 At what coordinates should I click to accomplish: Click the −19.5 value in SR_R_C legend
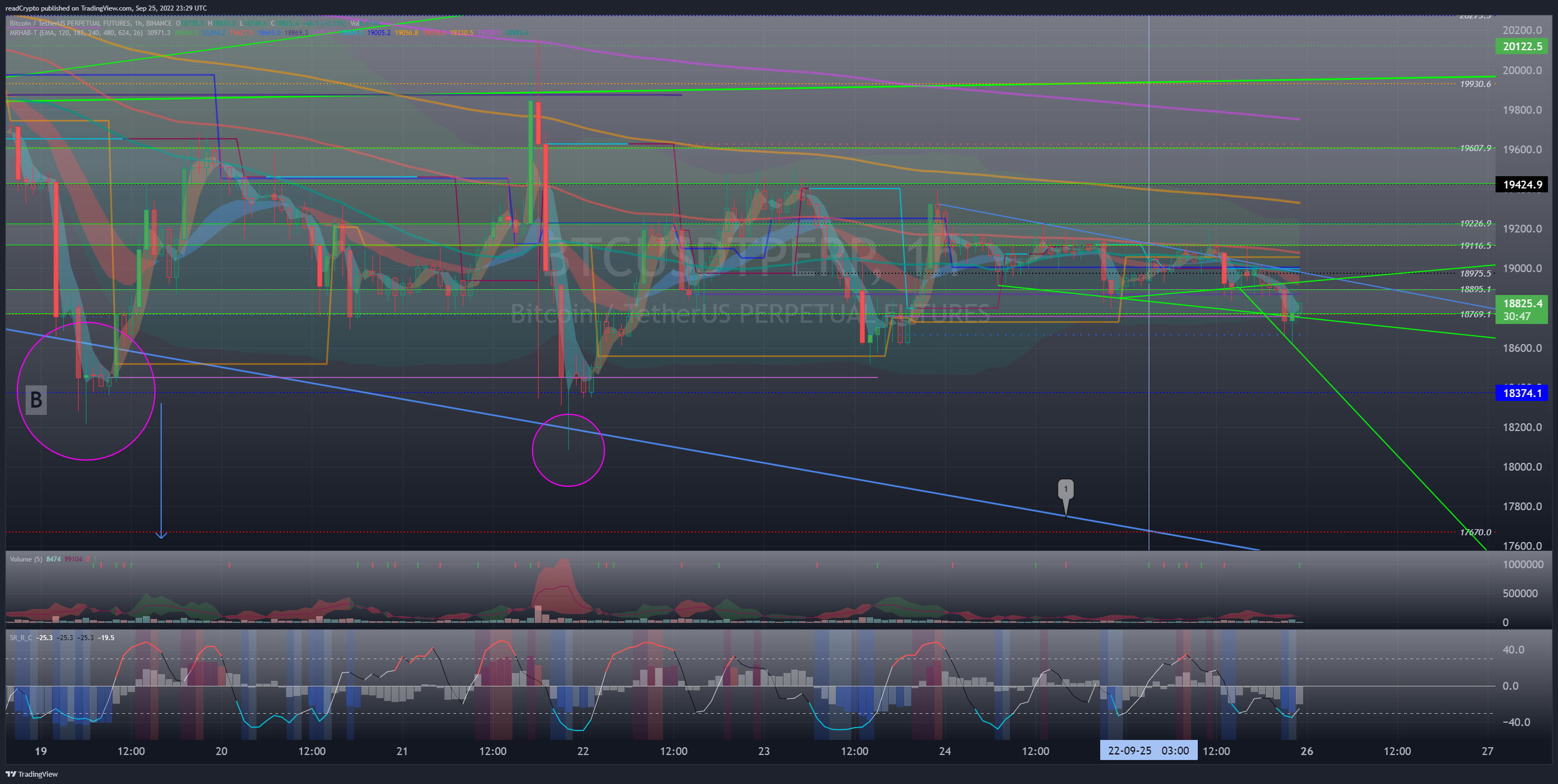click(107, 637)
